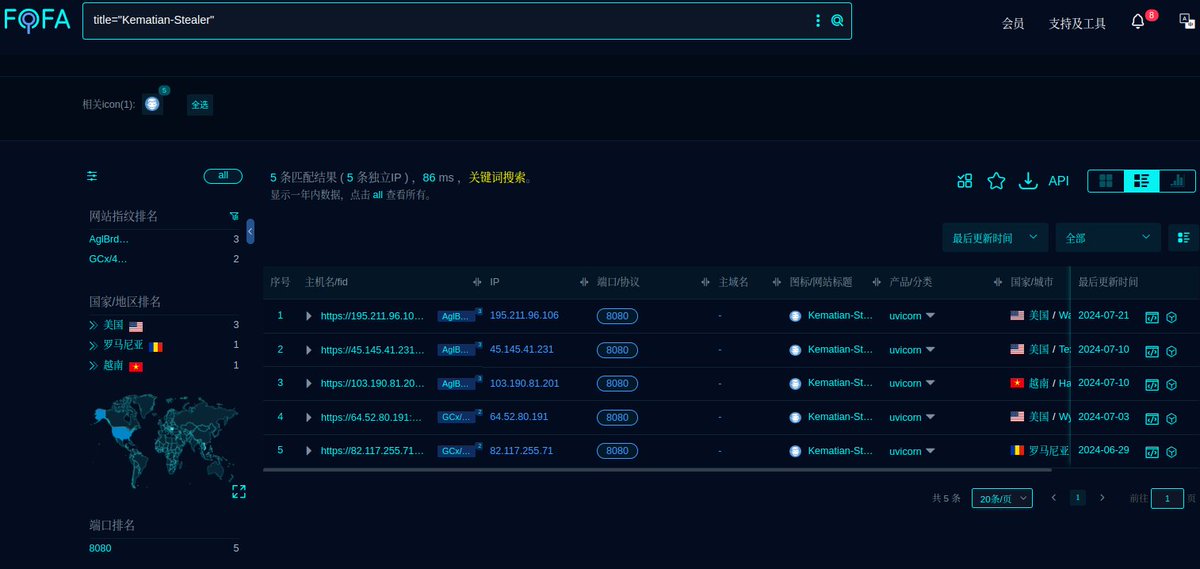Click the GCx/ fid tag on row 4

[457, 417]
